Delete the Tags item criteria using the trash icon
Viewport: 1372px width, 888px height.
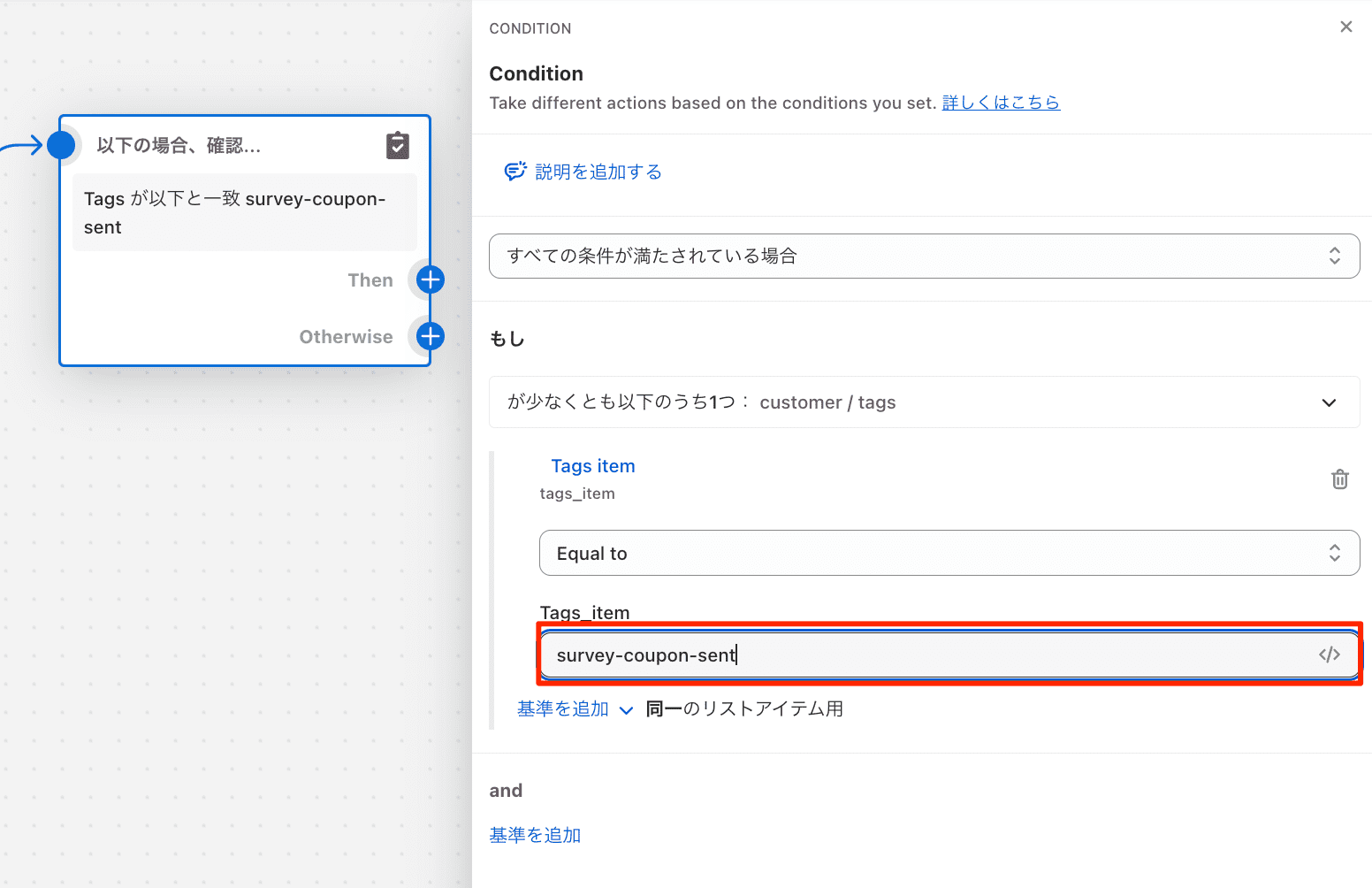point(1339,478)
